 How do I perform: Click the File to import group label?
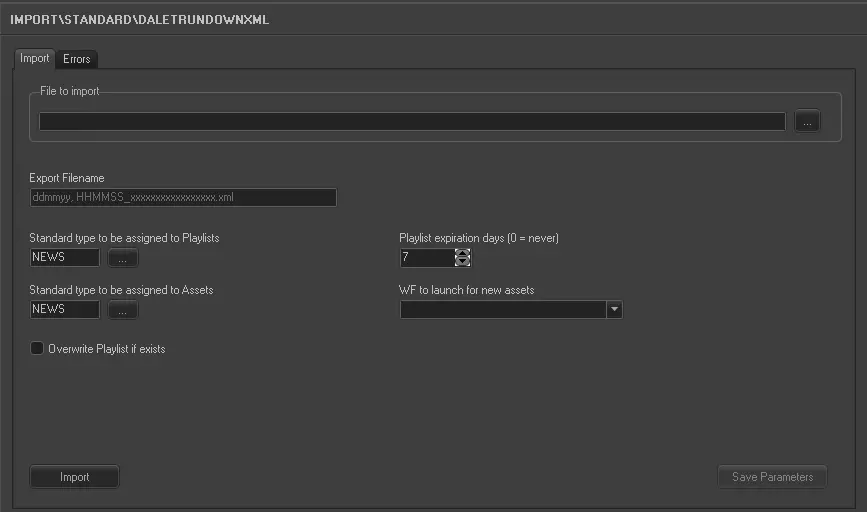[70, 91]
